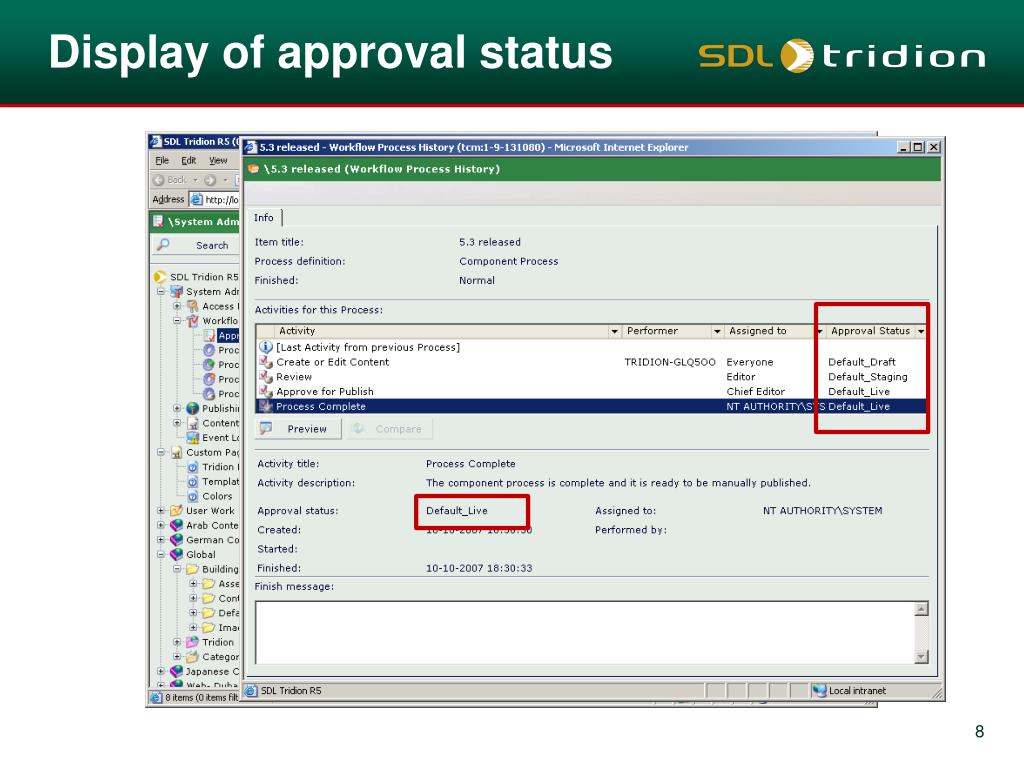This screenshot has width=1024, height=768.
Task: Click the Event Log icon in tree
Action: click(193, 438)
